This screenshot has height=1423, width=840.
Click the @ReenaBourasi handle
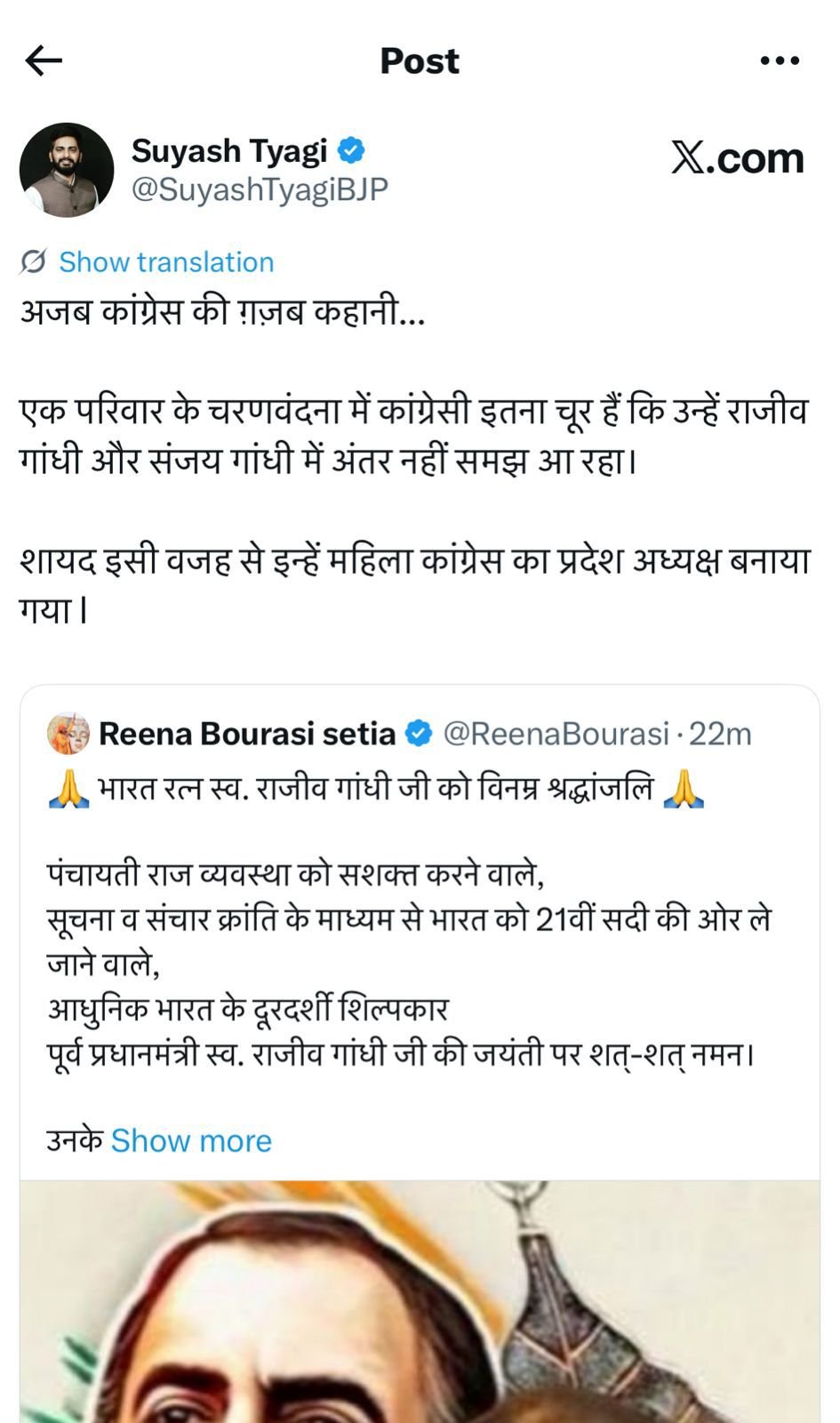[x=556, y=734]
